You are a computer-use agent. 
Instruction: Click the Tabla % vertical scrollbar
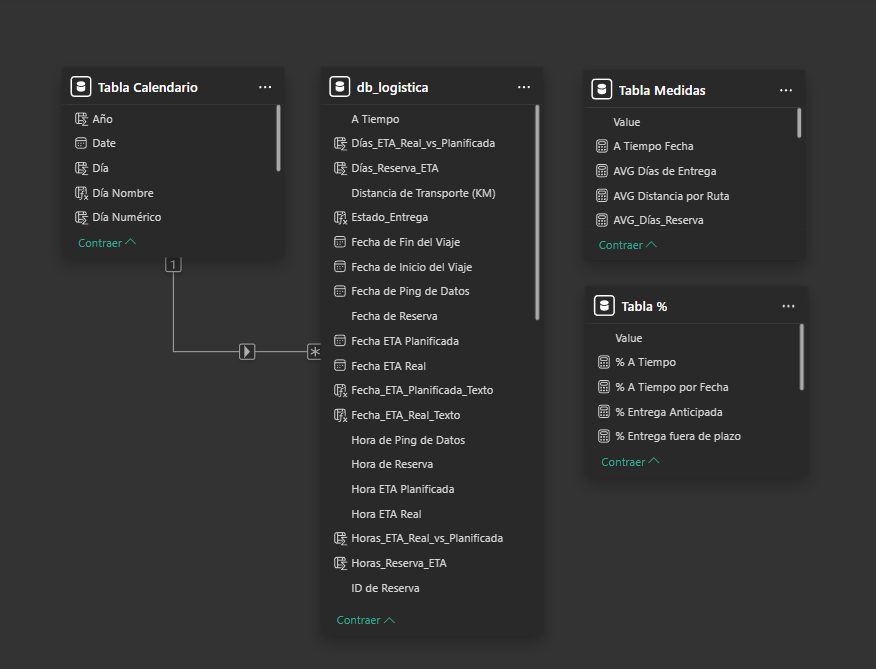pyautogui.click(x=802, y=357)
